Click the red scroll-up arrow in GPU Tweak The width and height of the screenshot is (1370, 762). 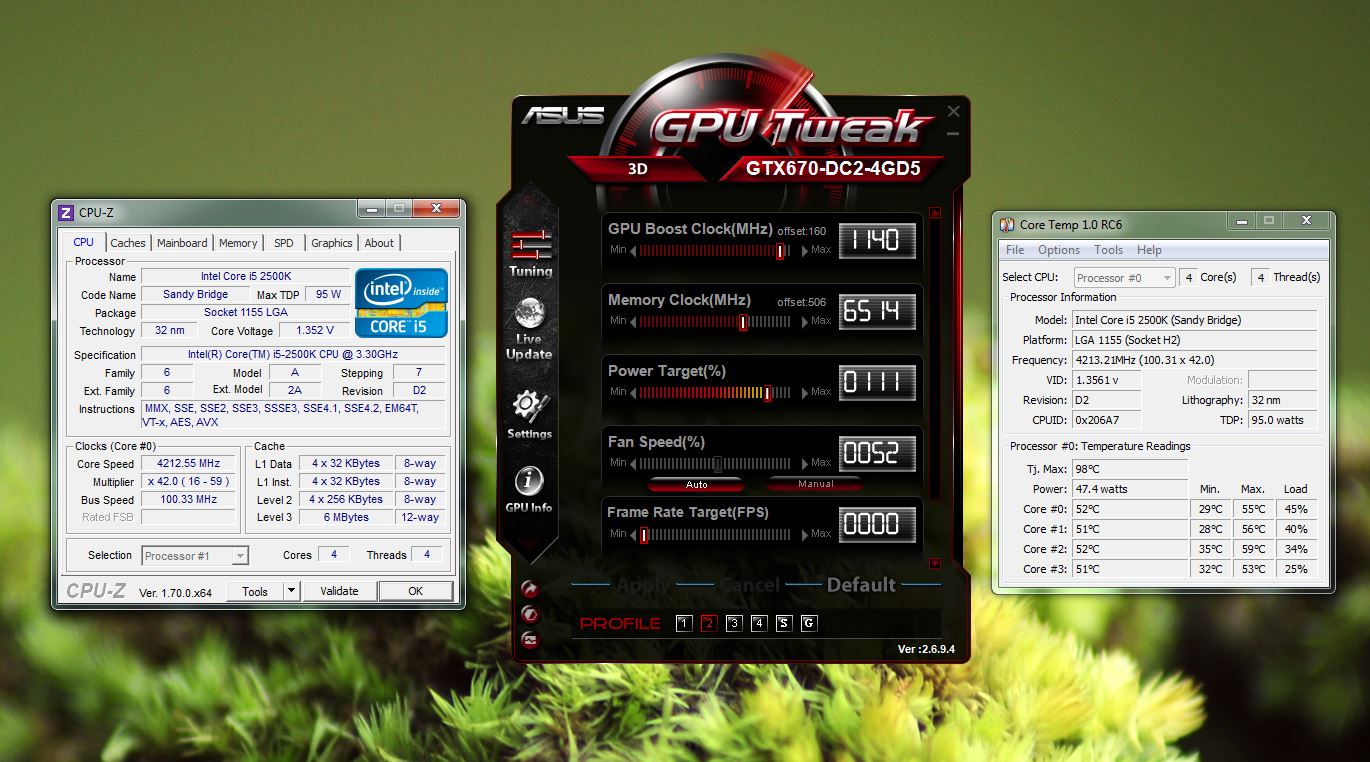[x=935, y=212]
